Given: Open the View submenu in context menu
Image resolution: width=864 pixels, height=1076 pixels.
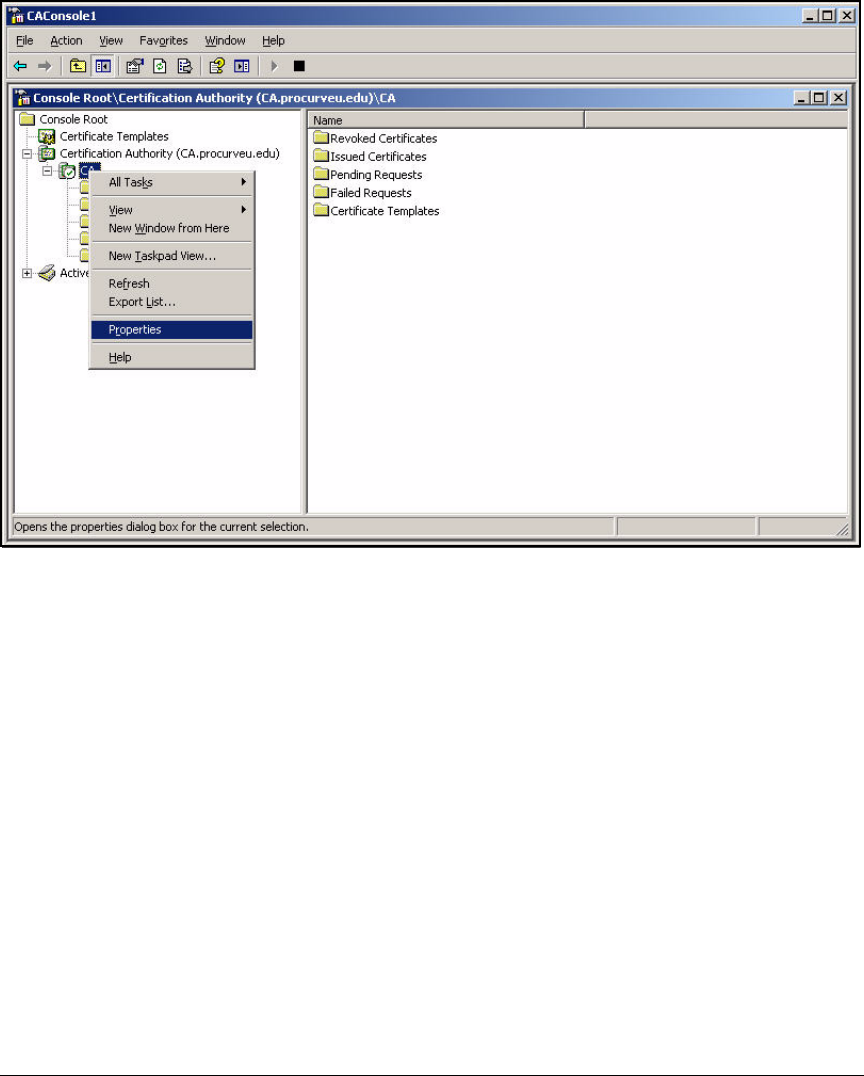Looking at the screenshot, I should [x=172, y=210].
